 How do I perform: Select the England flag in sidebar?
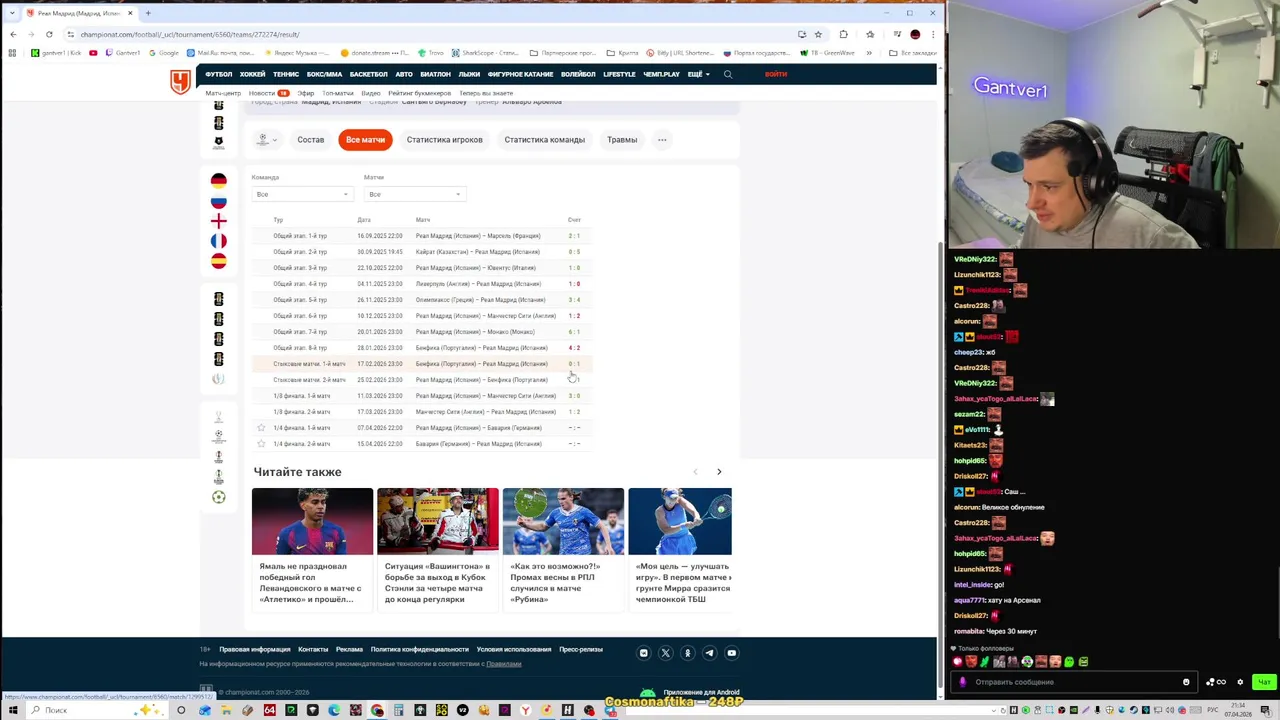218,221
